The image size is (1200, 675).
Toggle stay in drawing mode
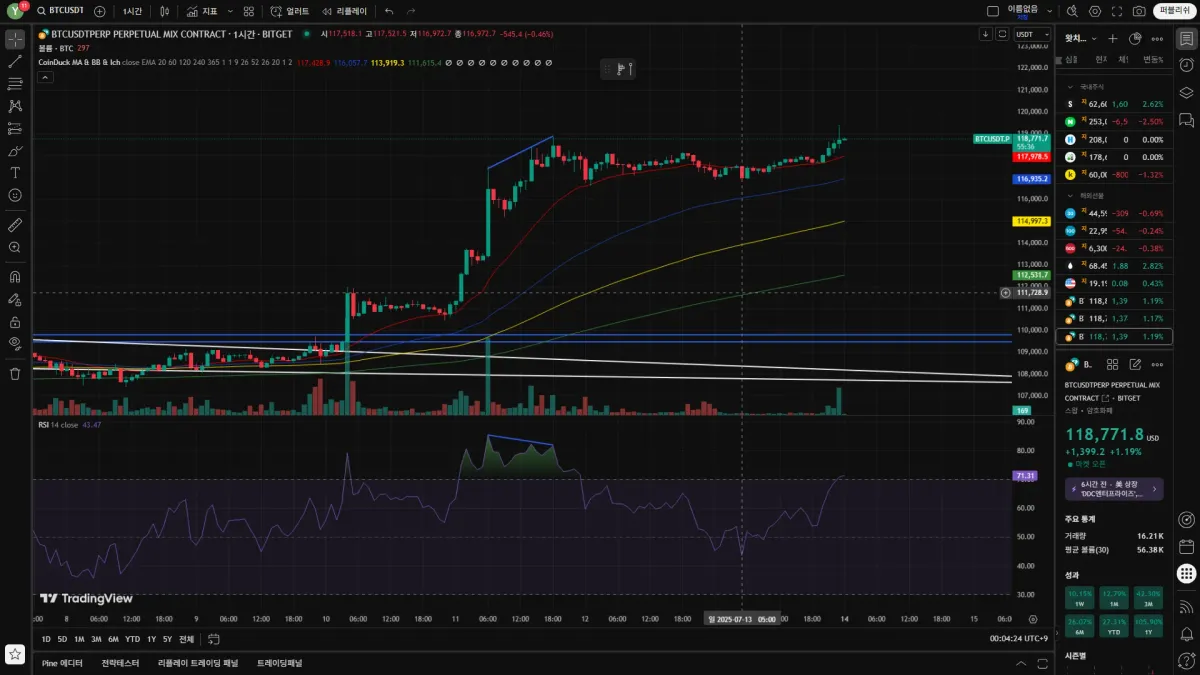tap(15, 299)
